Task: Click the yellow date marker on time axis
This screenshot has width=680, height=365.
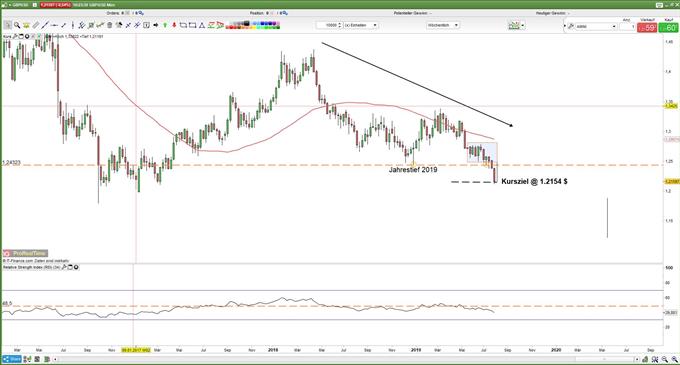Action: [136, 350]
